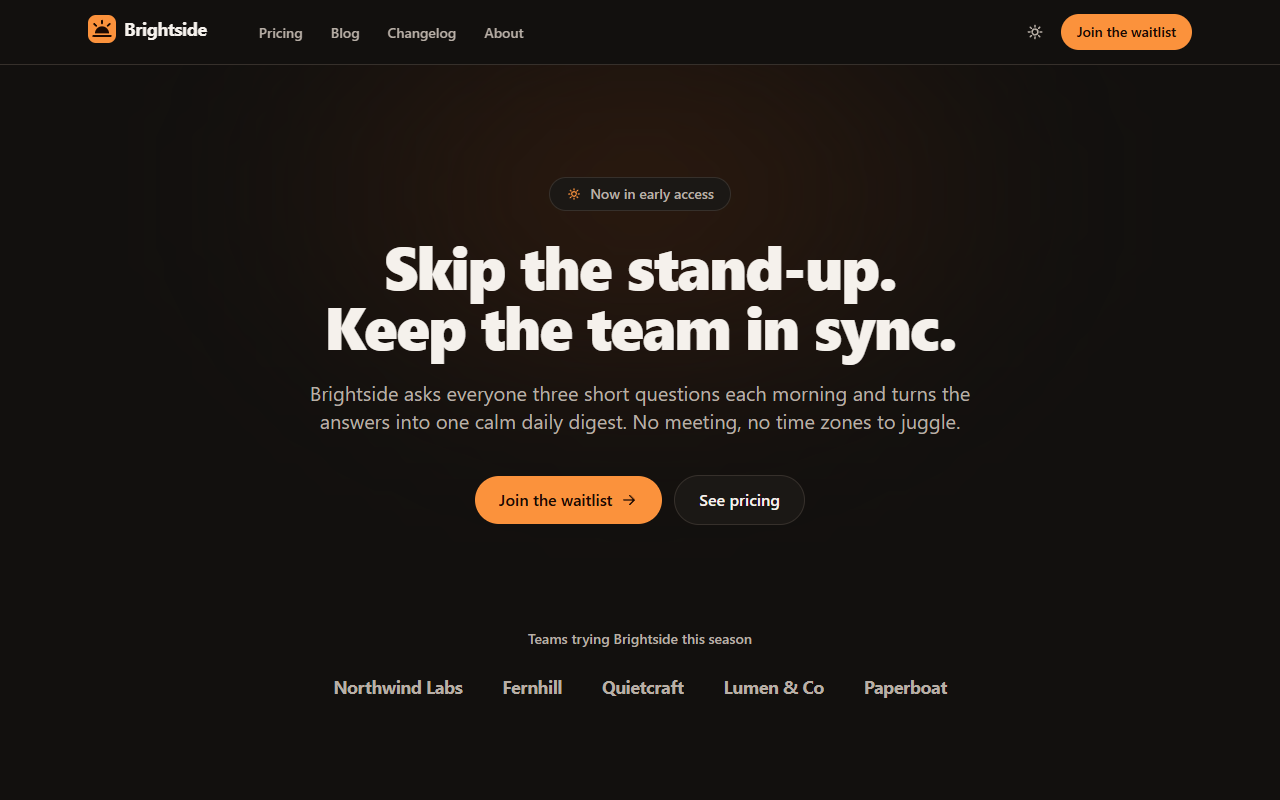Click the Brightside brand name in header

click(166, 30)
